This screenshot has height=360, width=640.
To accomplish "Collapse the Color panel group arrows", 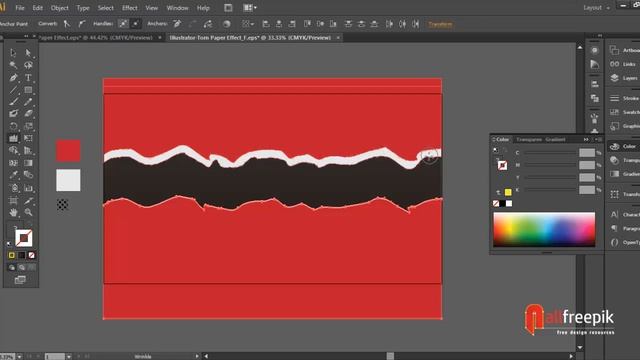I will coord(586,140).
